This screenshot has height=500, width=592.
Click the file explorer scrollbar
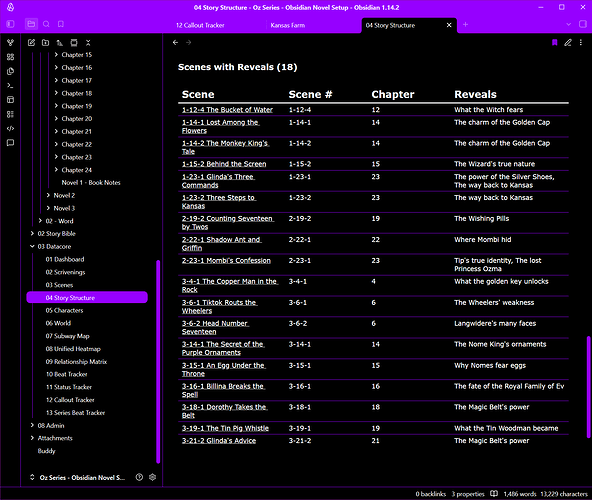(158, 361)
